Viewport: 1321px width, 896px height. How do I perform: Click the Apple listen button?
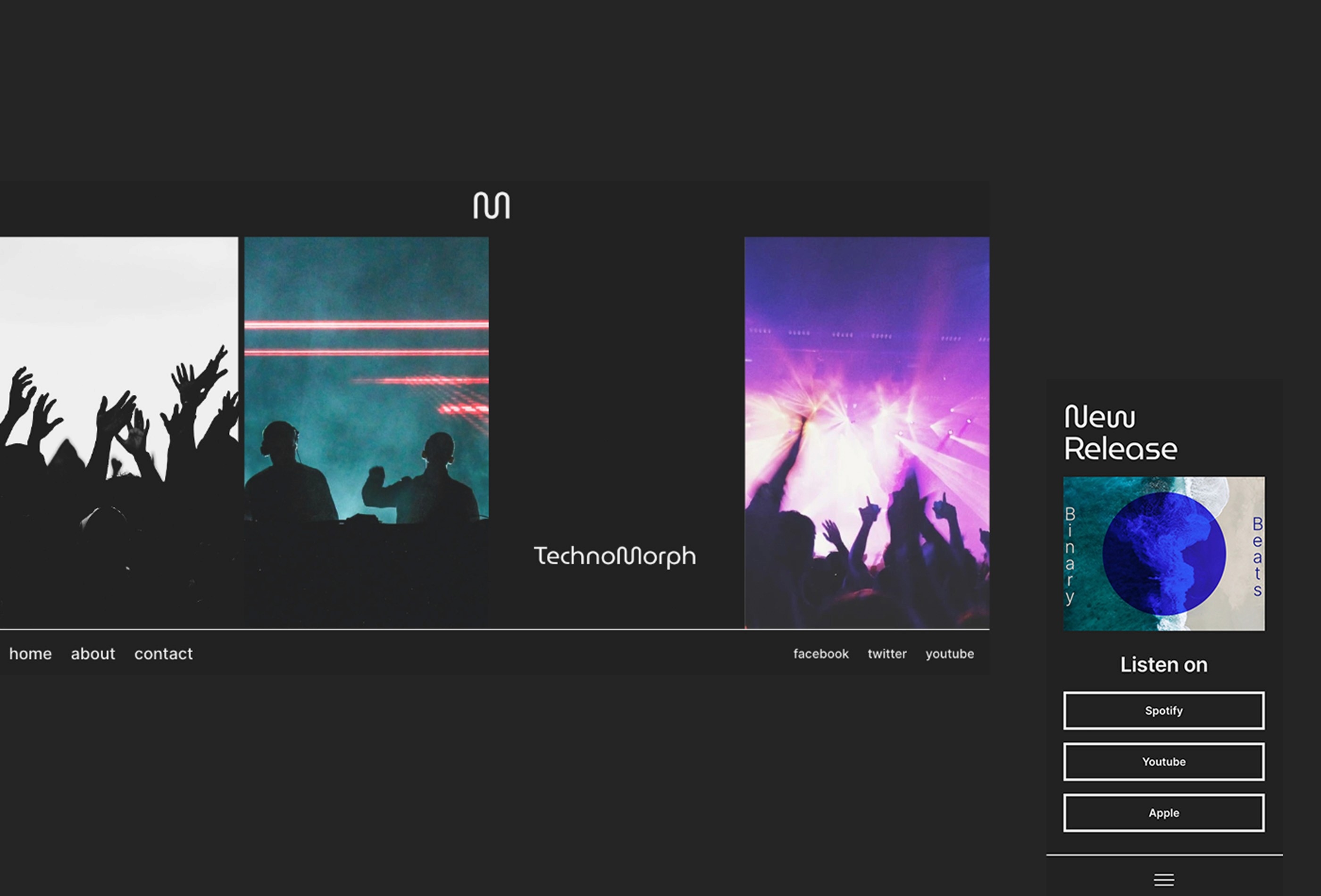(x=1163, y=813)
